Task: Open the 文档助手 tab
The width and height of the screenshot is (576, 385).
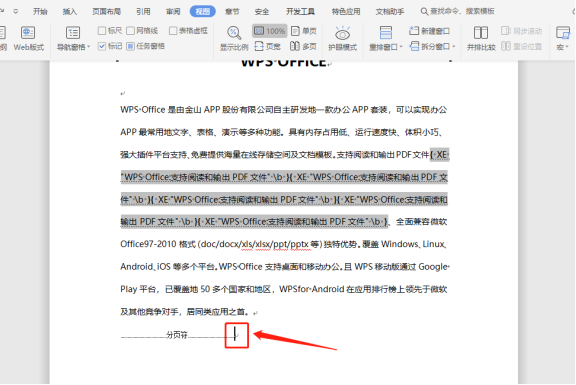Action: click(390, 11)
